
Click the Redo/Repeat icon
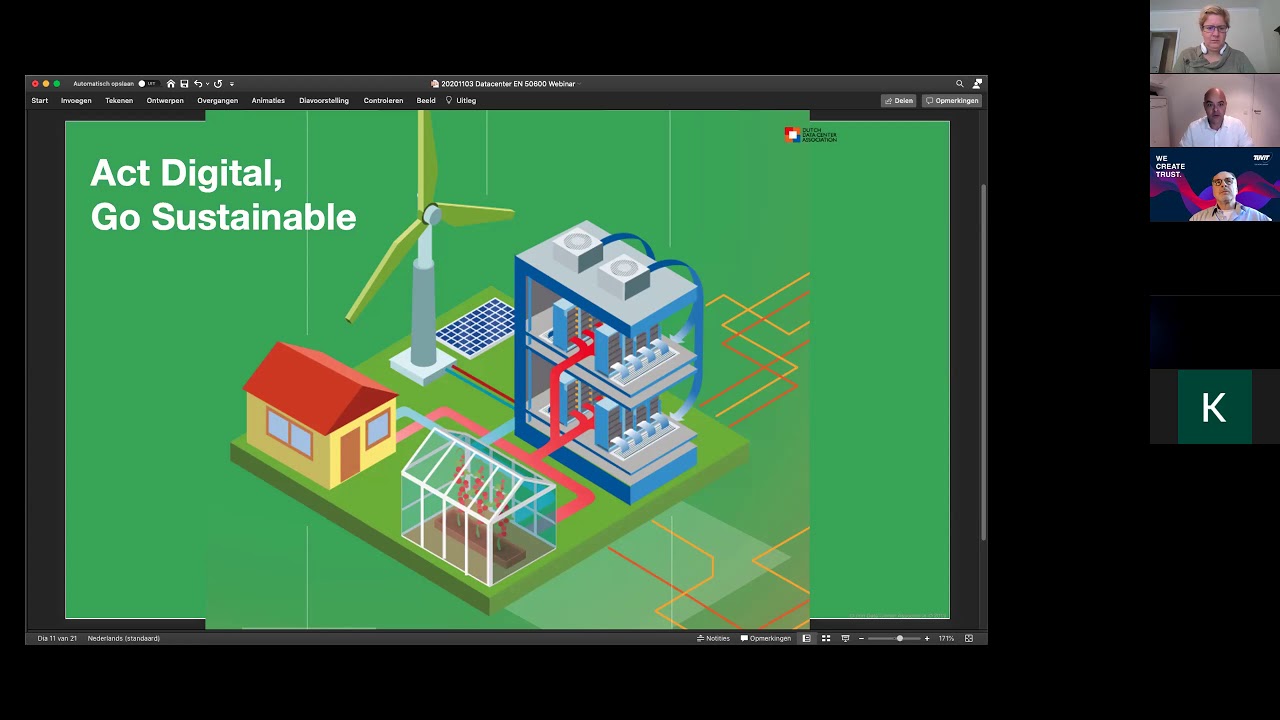218,84
